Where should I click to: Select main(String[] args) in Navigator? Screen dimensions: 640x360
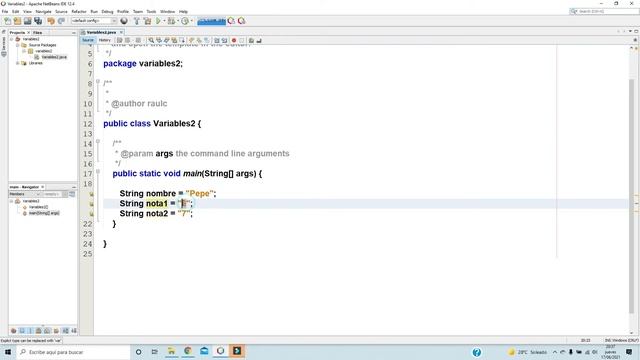pyautogui.click(x=44, y=213)
